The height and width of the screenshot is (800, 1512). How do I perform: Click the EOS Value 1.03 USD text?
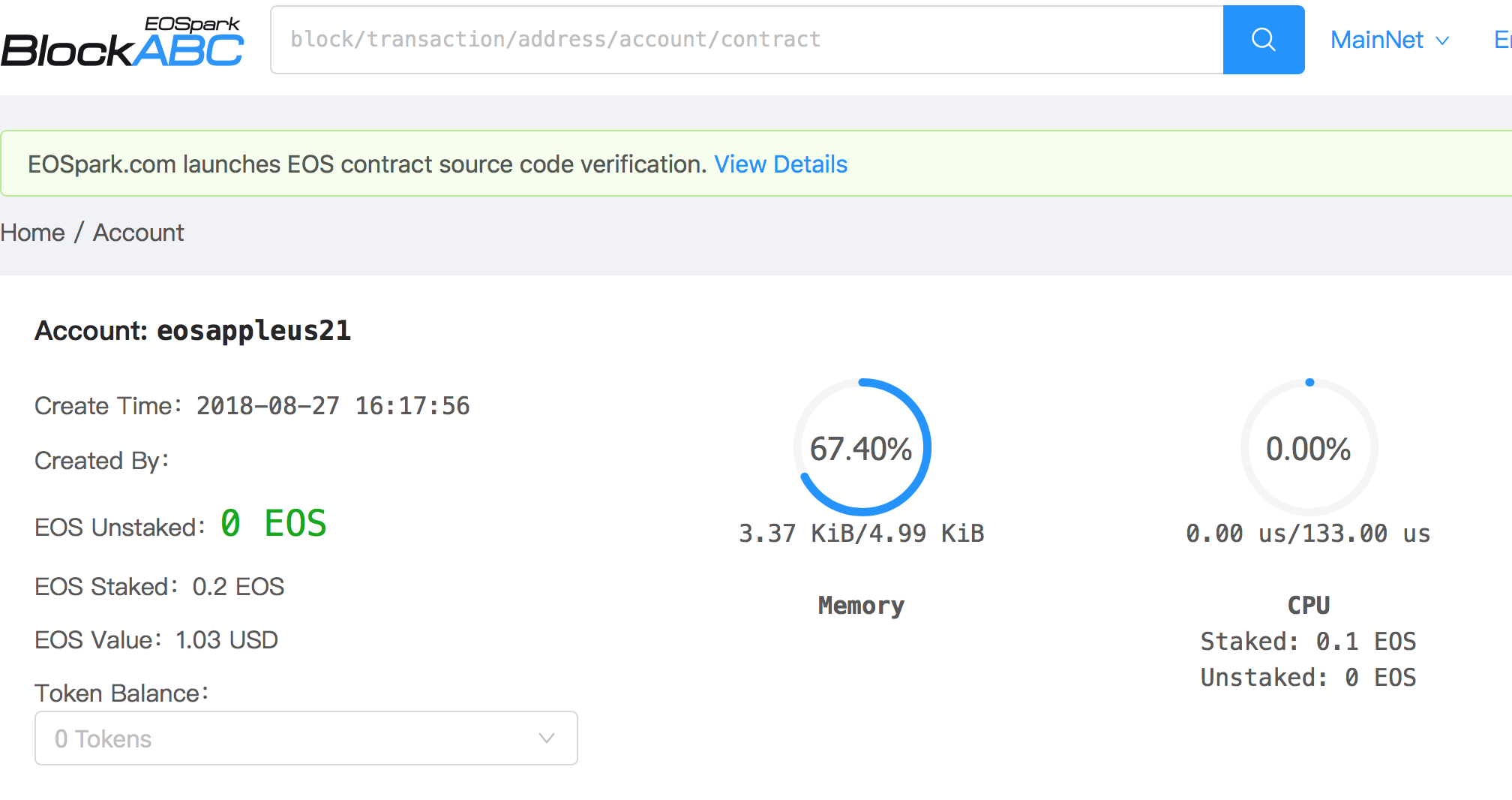pos(226,640)
